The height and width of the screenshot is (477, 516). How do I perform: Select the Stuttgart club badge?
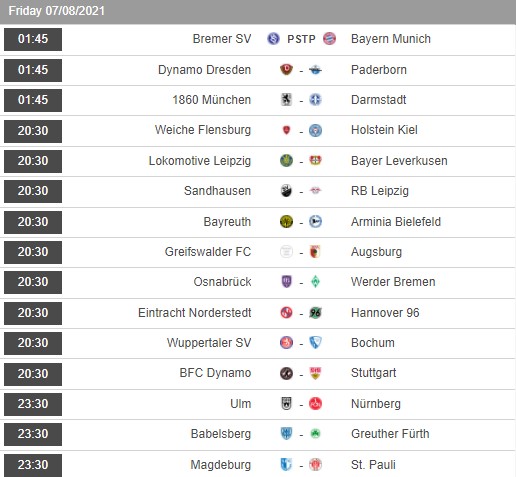pyautogui.click(x=315, y=373)
